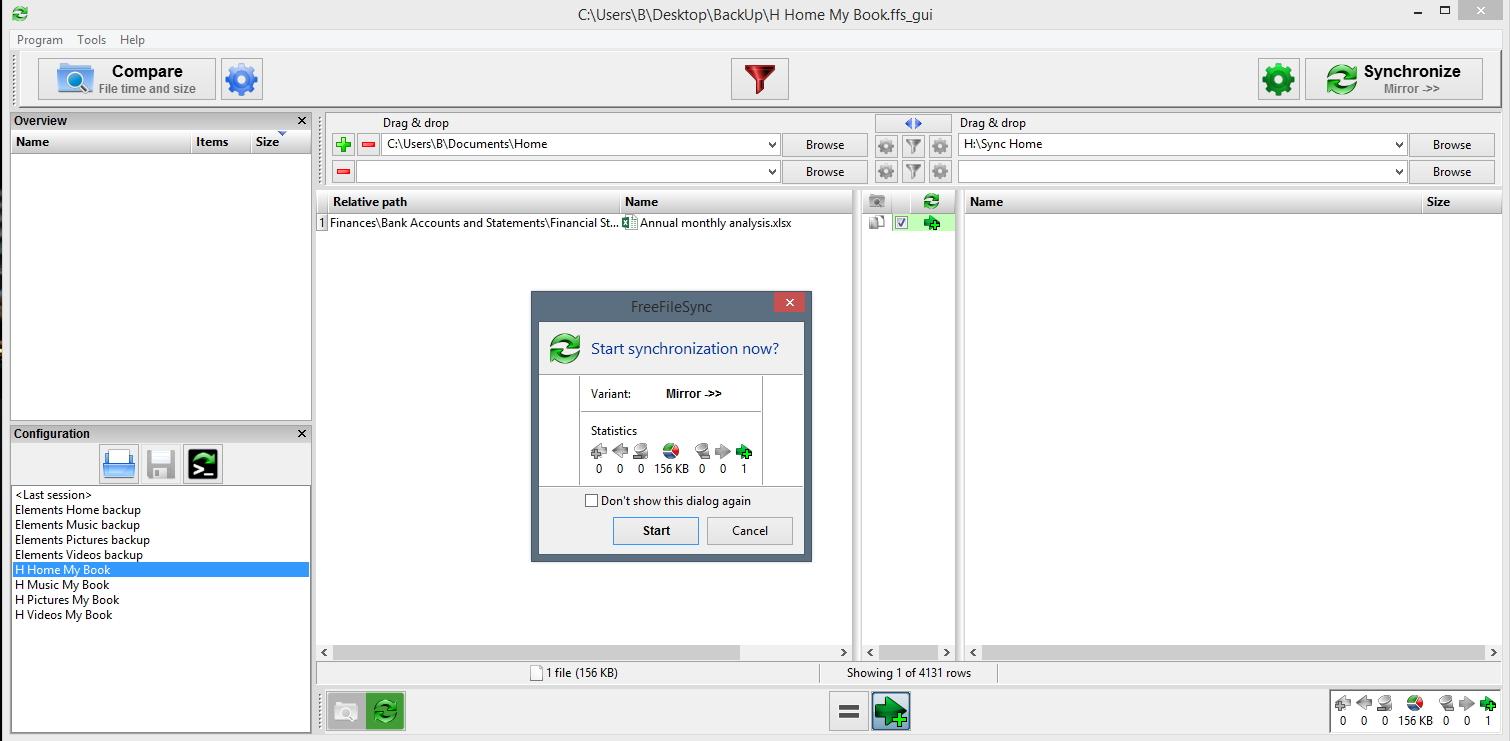Screen dimensions: 1510x741
Task: Click the Save as batch job terminal icon
Action: 203,464
